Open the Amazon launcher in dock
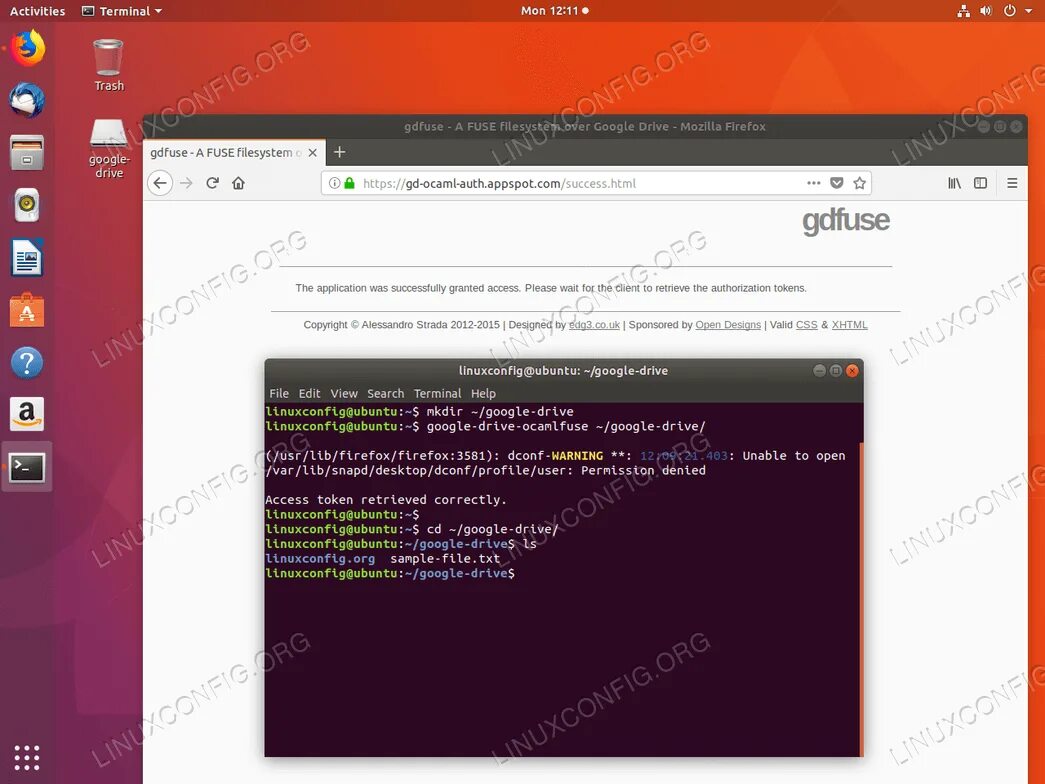Screen dimensions: 1045x784 tap(27, 414)
